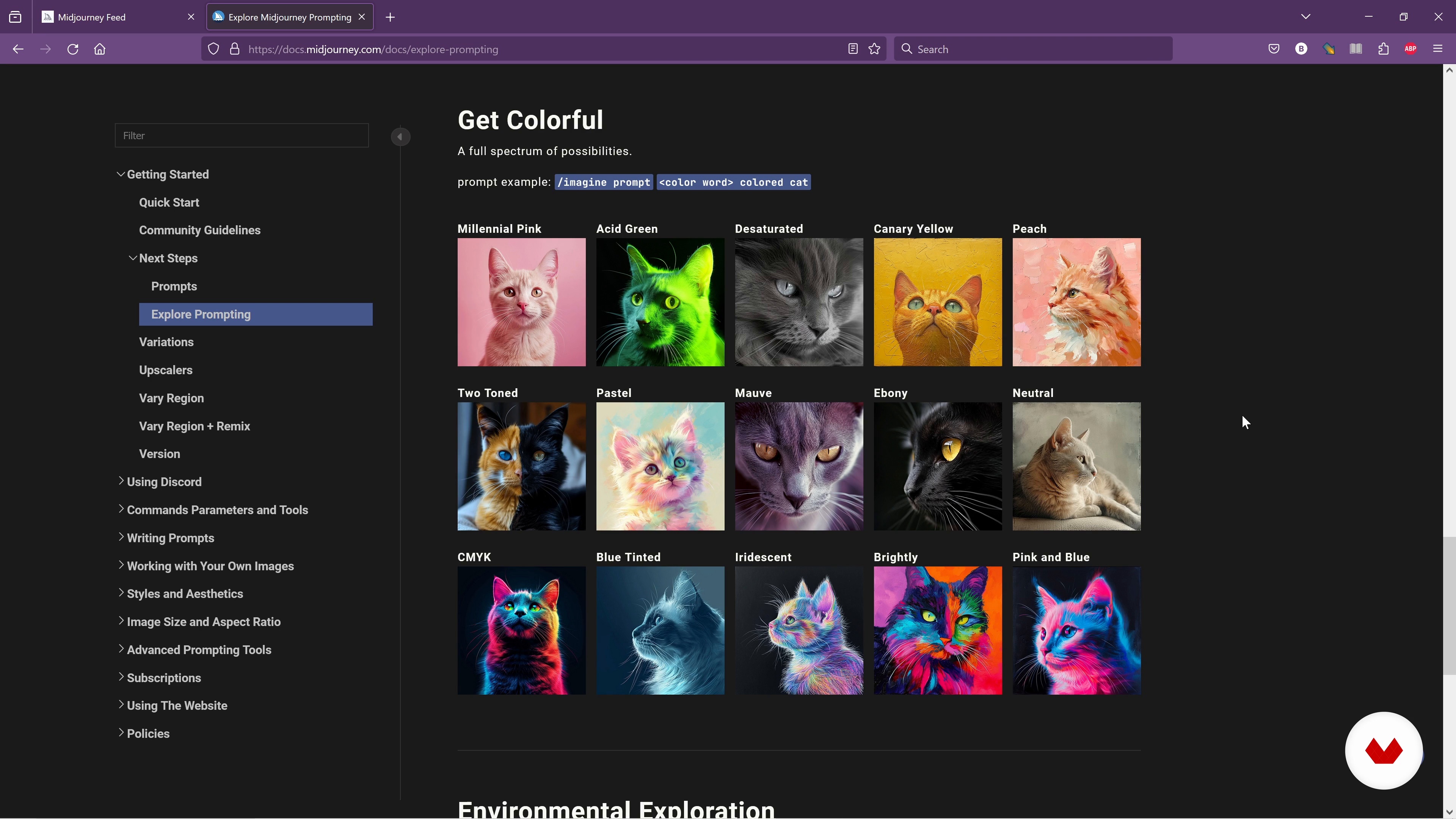This screenshot has height=819, width=1456.
Task: Go back to the previous page
Action: (x=18, y=49)
